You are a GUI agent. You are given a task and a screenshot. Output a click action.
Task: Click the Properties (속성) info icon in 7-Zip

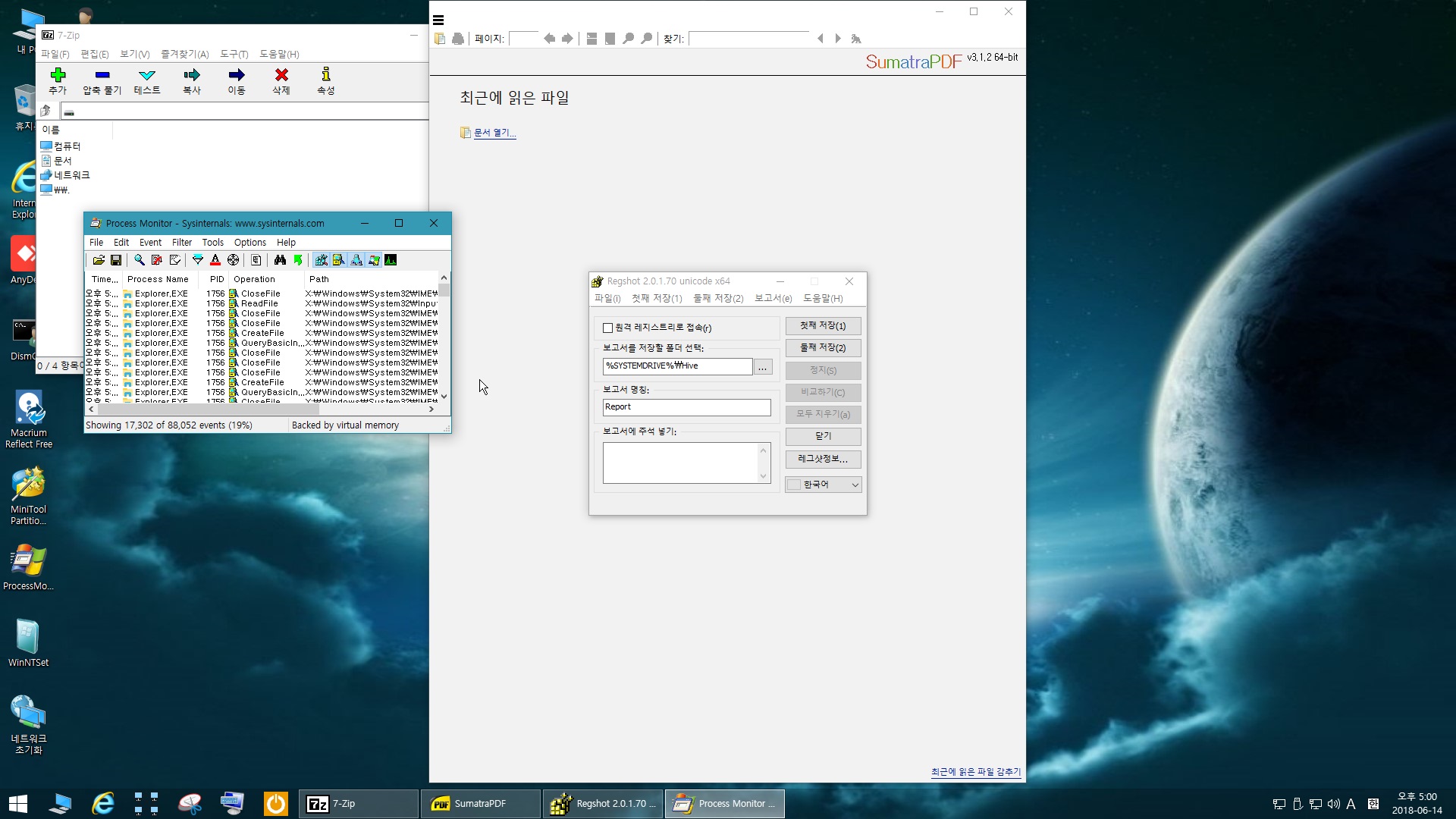(326, 74)
